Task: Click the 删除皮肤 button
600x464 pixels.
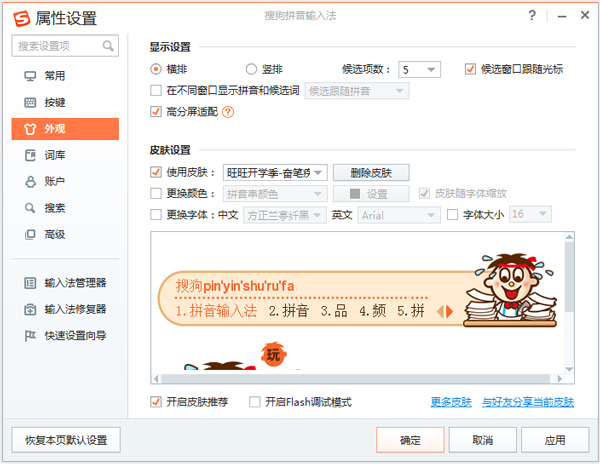Action: click(371, 173)
